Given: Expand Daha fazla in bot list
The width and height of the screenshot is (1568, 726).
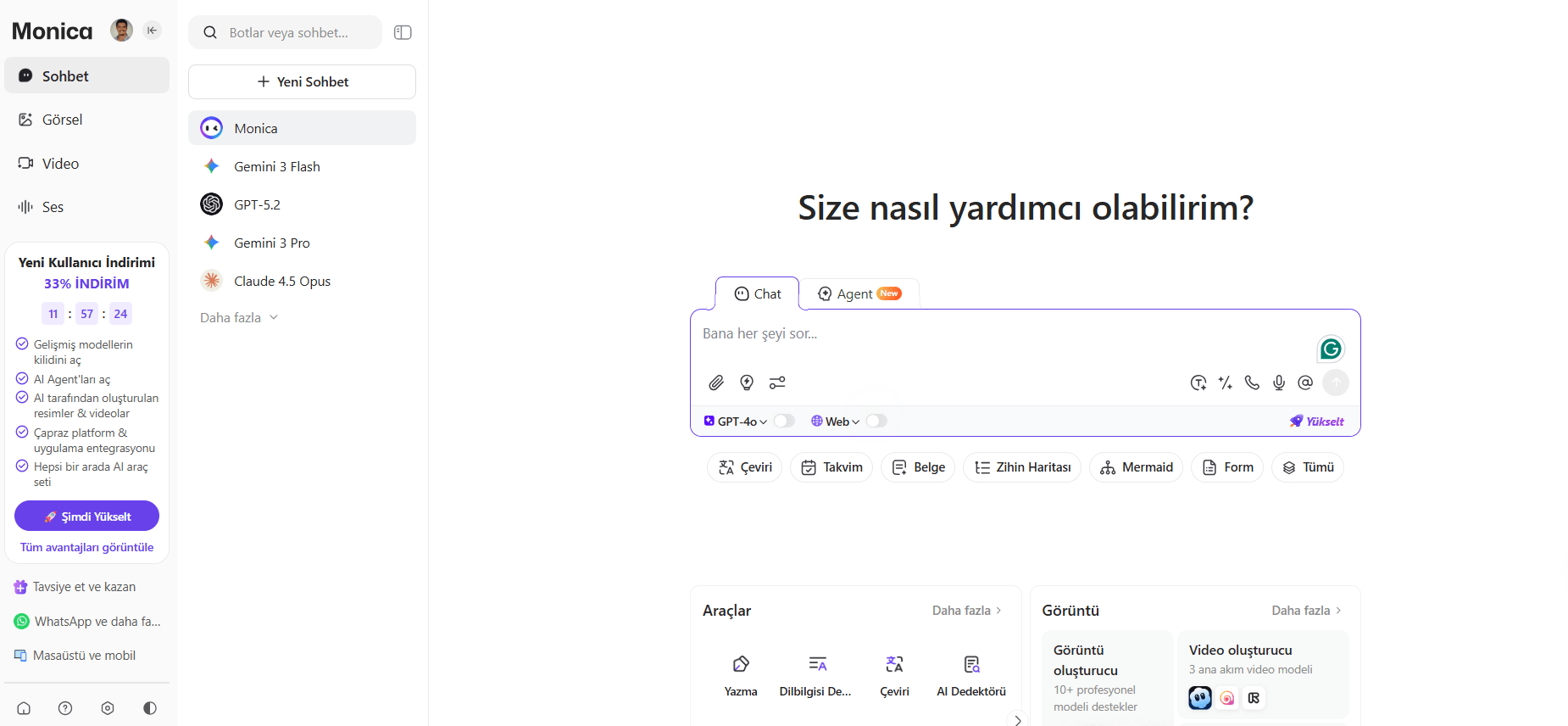Looking at the screenshot, I should click(238, 317).
